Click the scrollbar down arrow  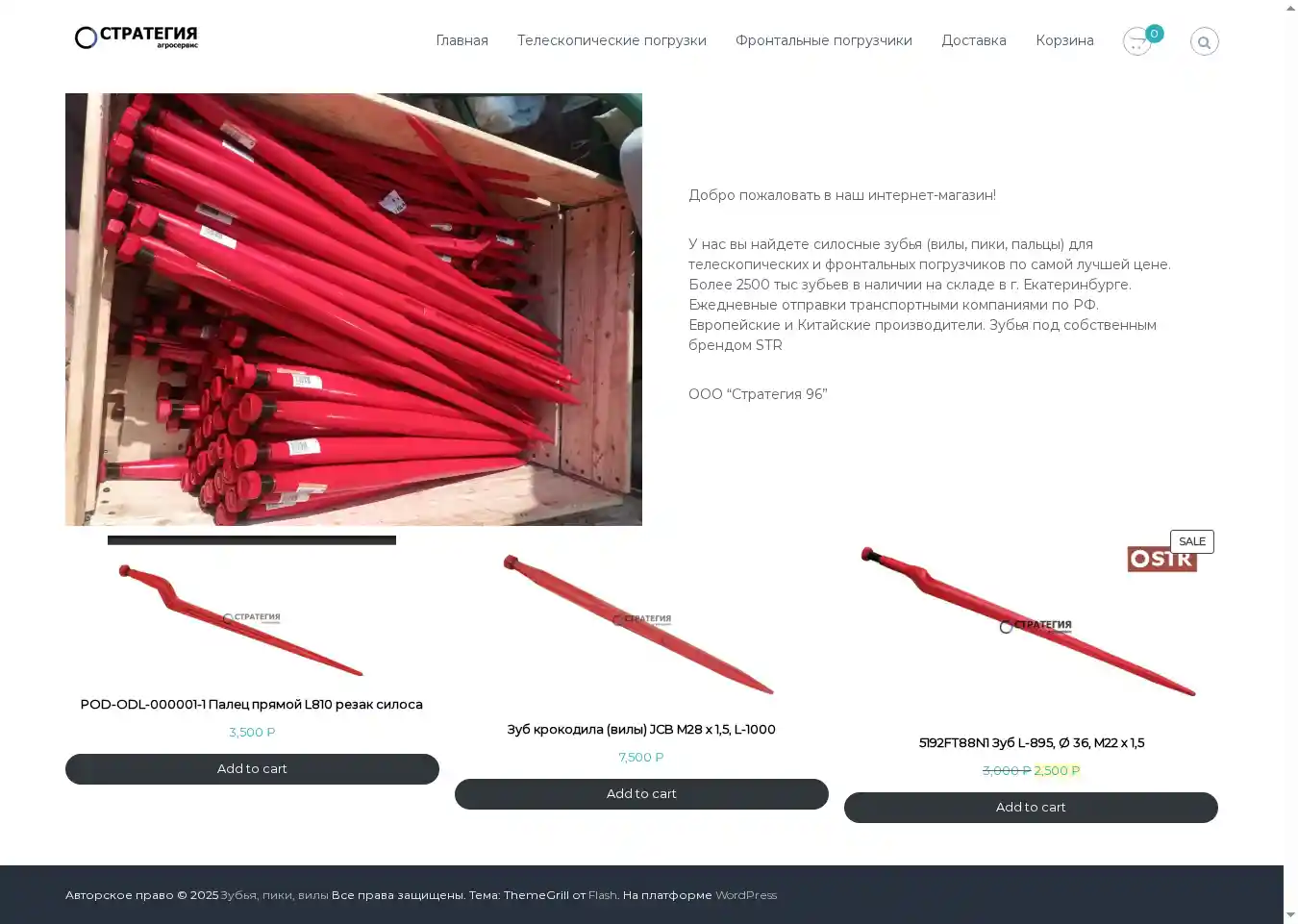point(1290,915)
